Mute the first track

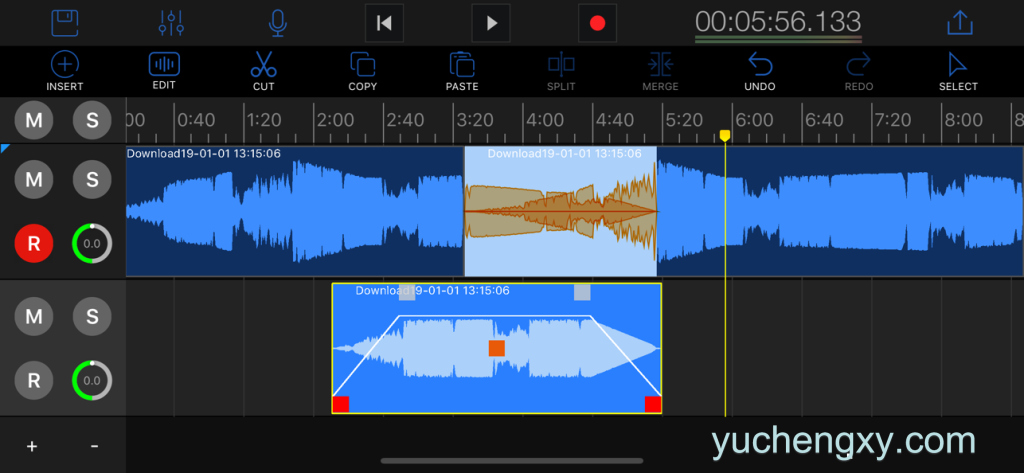(34, 179)
